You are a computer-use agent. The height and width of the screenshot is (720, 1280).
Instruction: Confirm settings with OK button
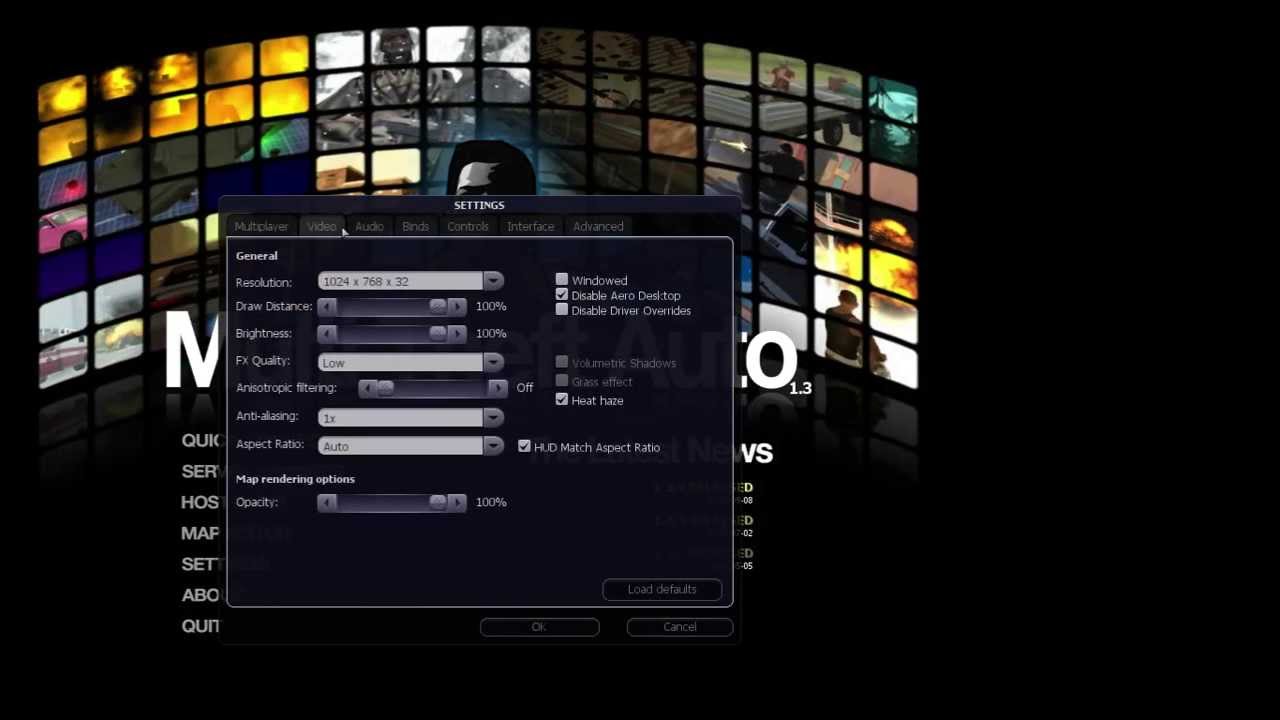[539, 627]
